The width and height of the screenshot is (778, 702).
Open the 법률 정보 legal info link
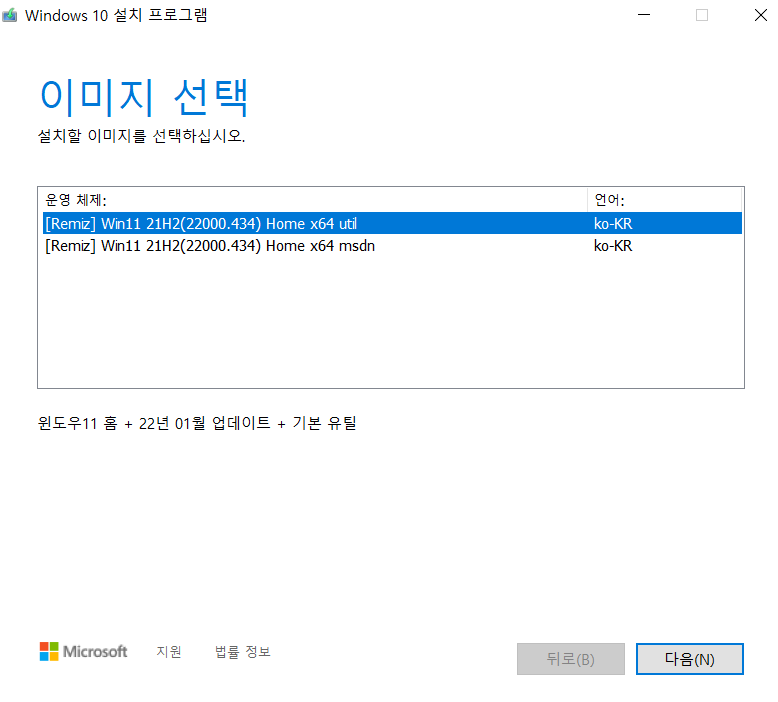[x=243, y=651]
